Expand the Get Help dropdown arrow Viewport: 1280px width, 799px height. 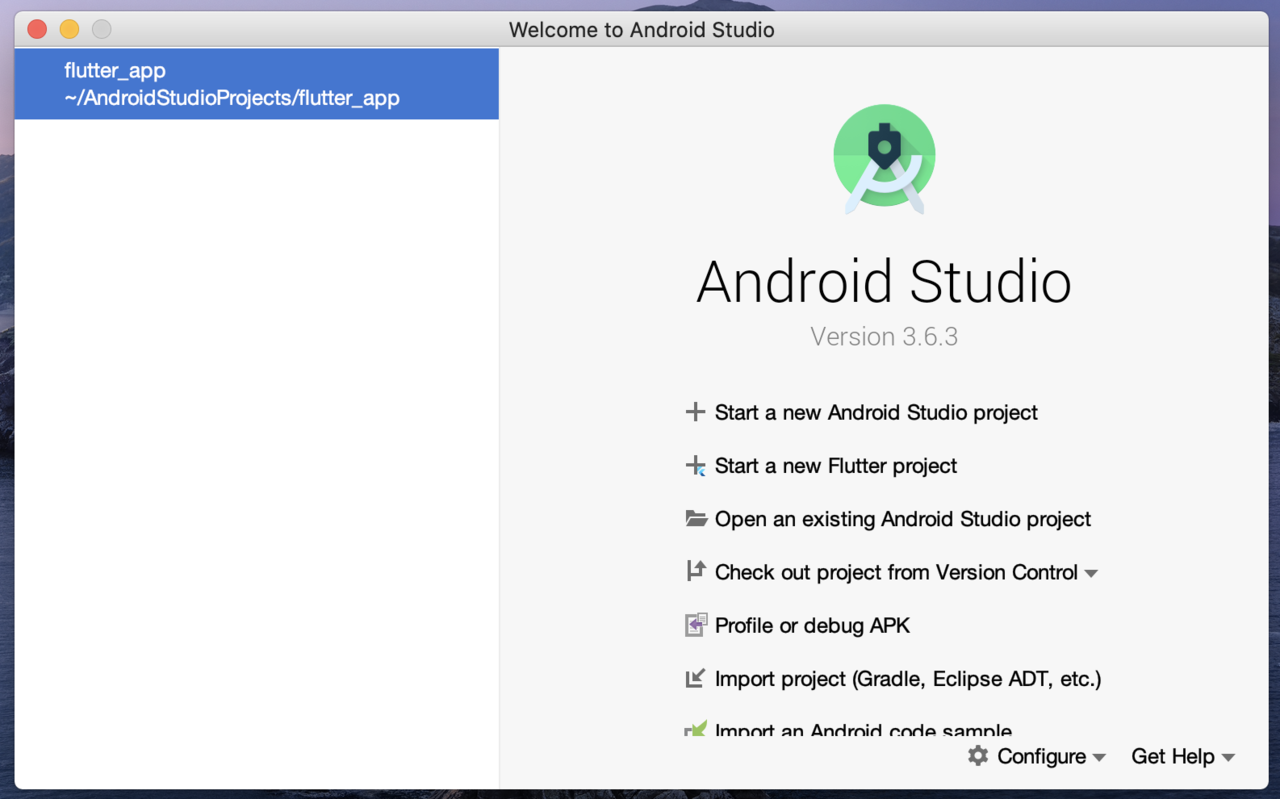pos(1228,757)
